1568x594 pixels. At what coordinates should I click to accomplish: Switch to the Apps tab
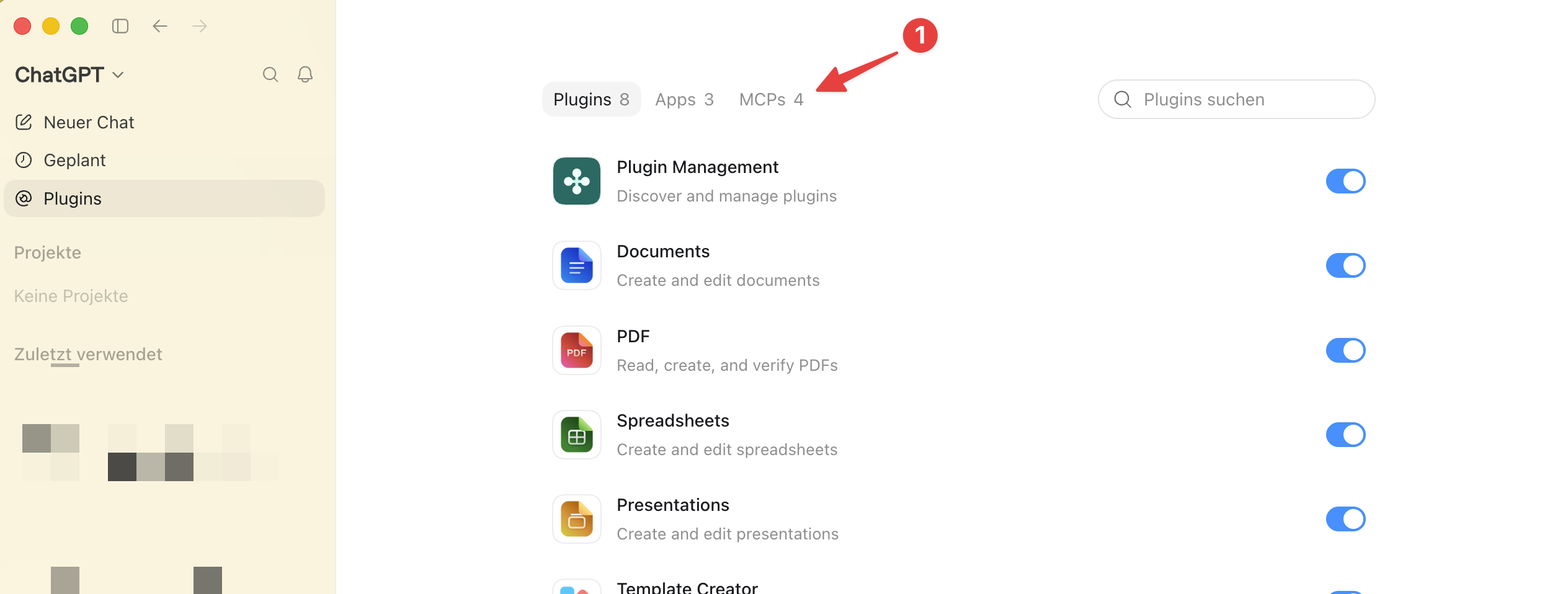tap(685, 99)
